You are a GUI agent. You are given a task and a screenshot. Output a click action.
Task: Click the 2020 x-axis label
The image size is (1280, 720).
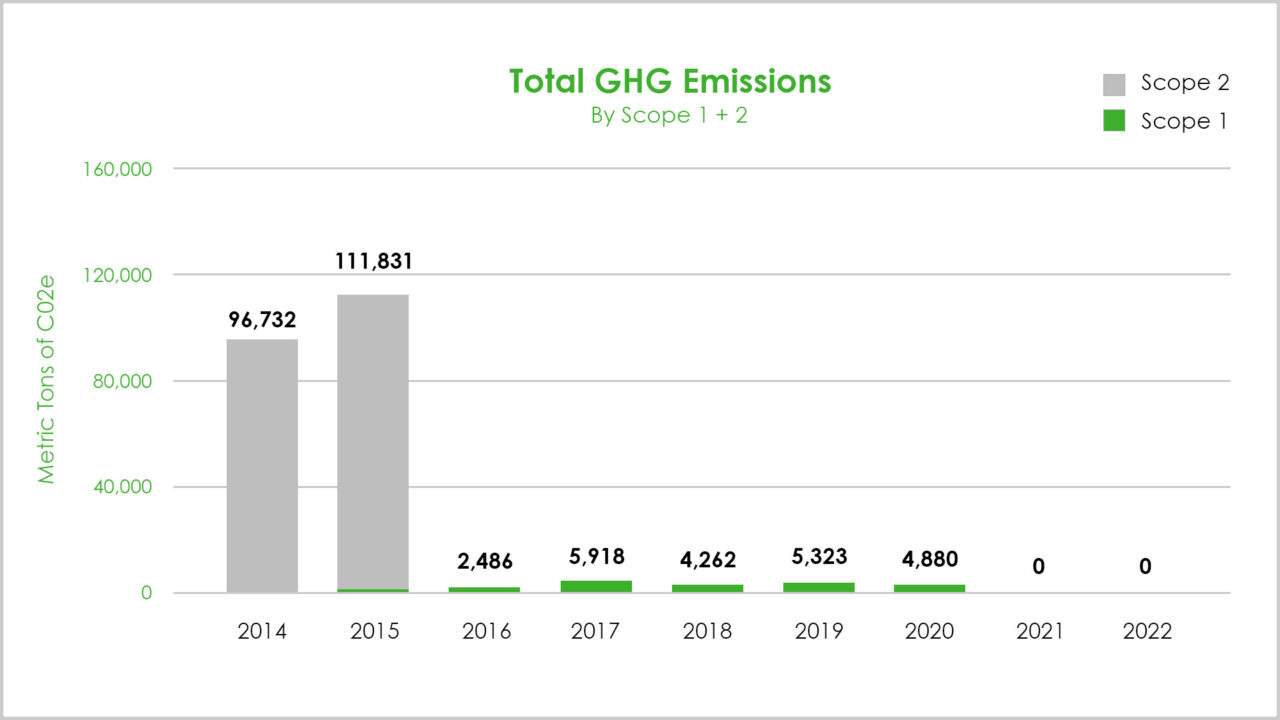(x=930, y=632)
